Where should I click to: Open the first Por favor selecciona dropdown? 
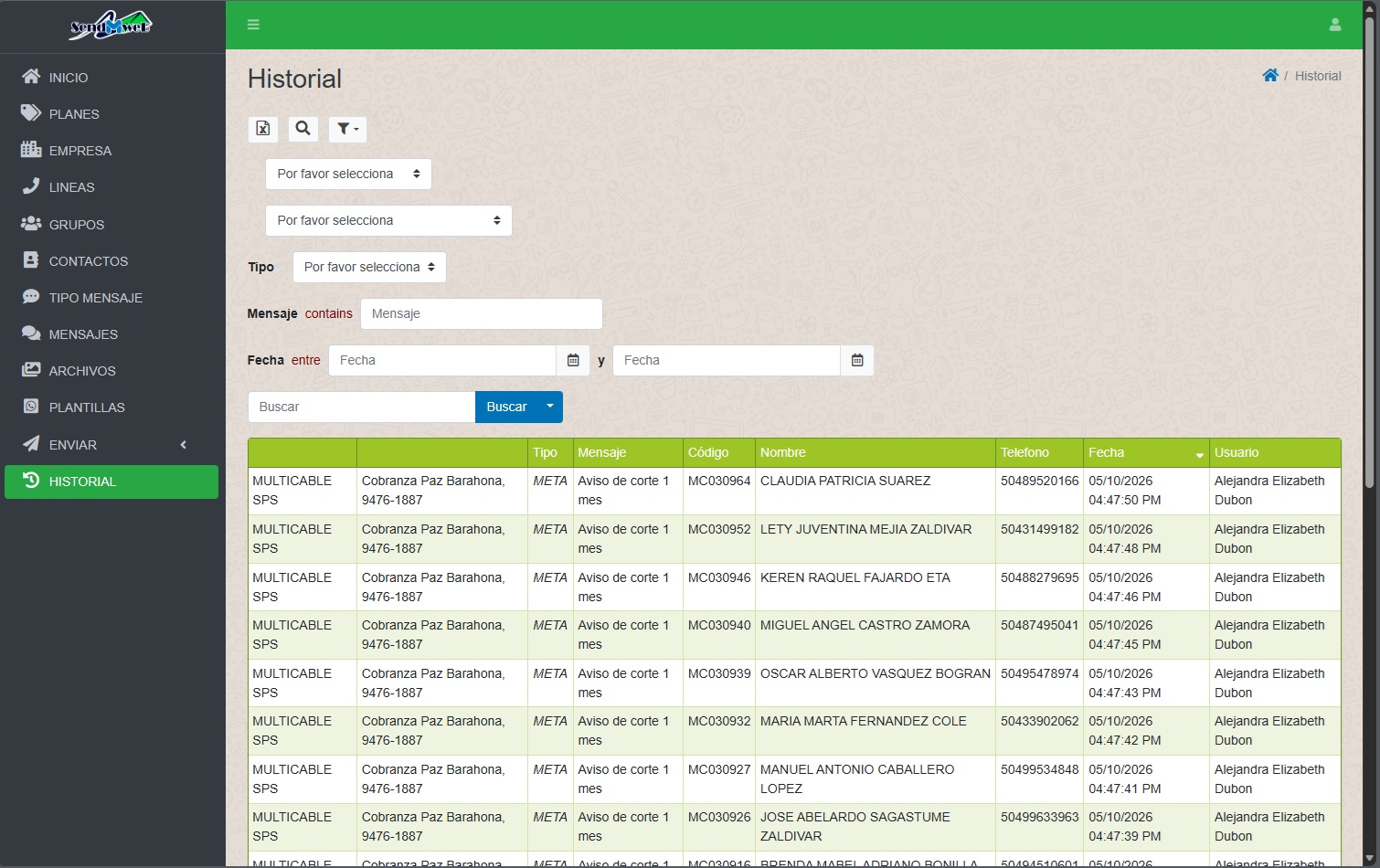348,174
